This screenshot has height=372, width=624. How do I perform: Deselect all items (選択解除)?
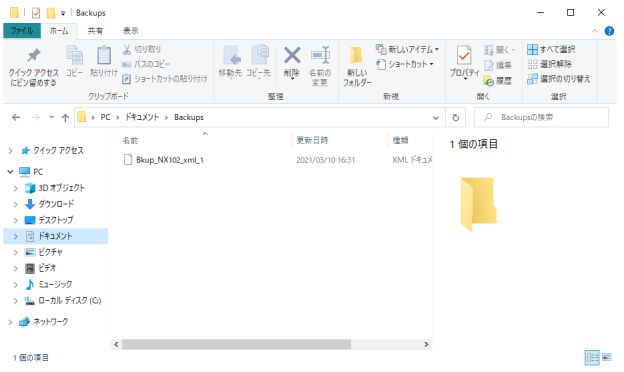[x=549, y=64]
